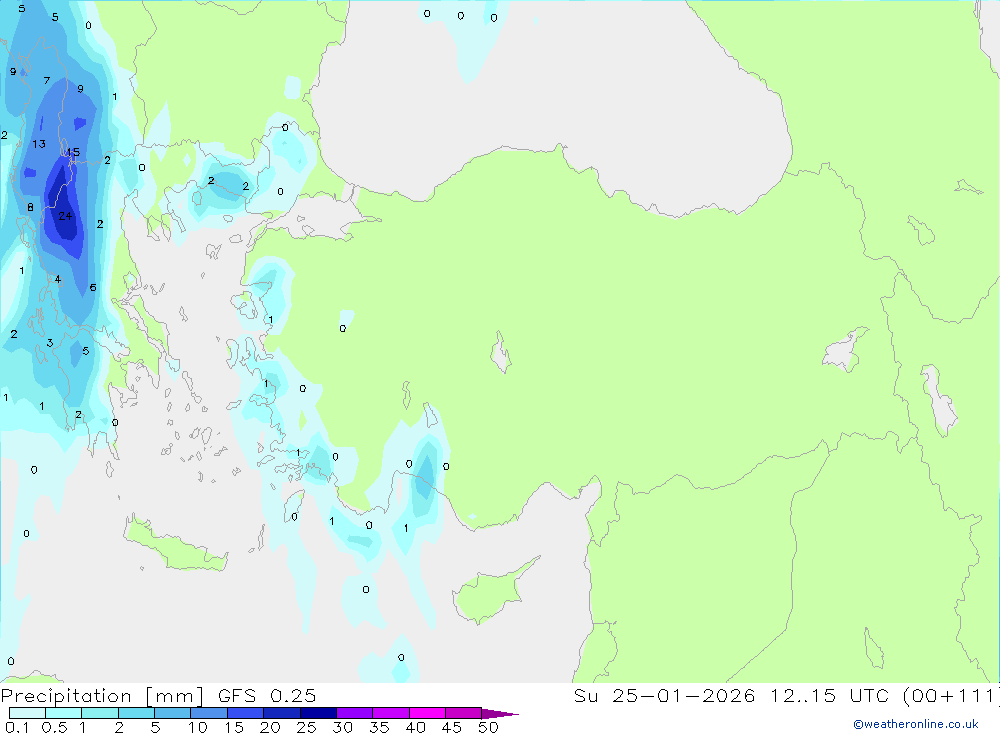Click the 0.1–0.5 mm legend color box
Image resolution: width=1000 pixels, height=733 pixels.
tap(27, 713)
